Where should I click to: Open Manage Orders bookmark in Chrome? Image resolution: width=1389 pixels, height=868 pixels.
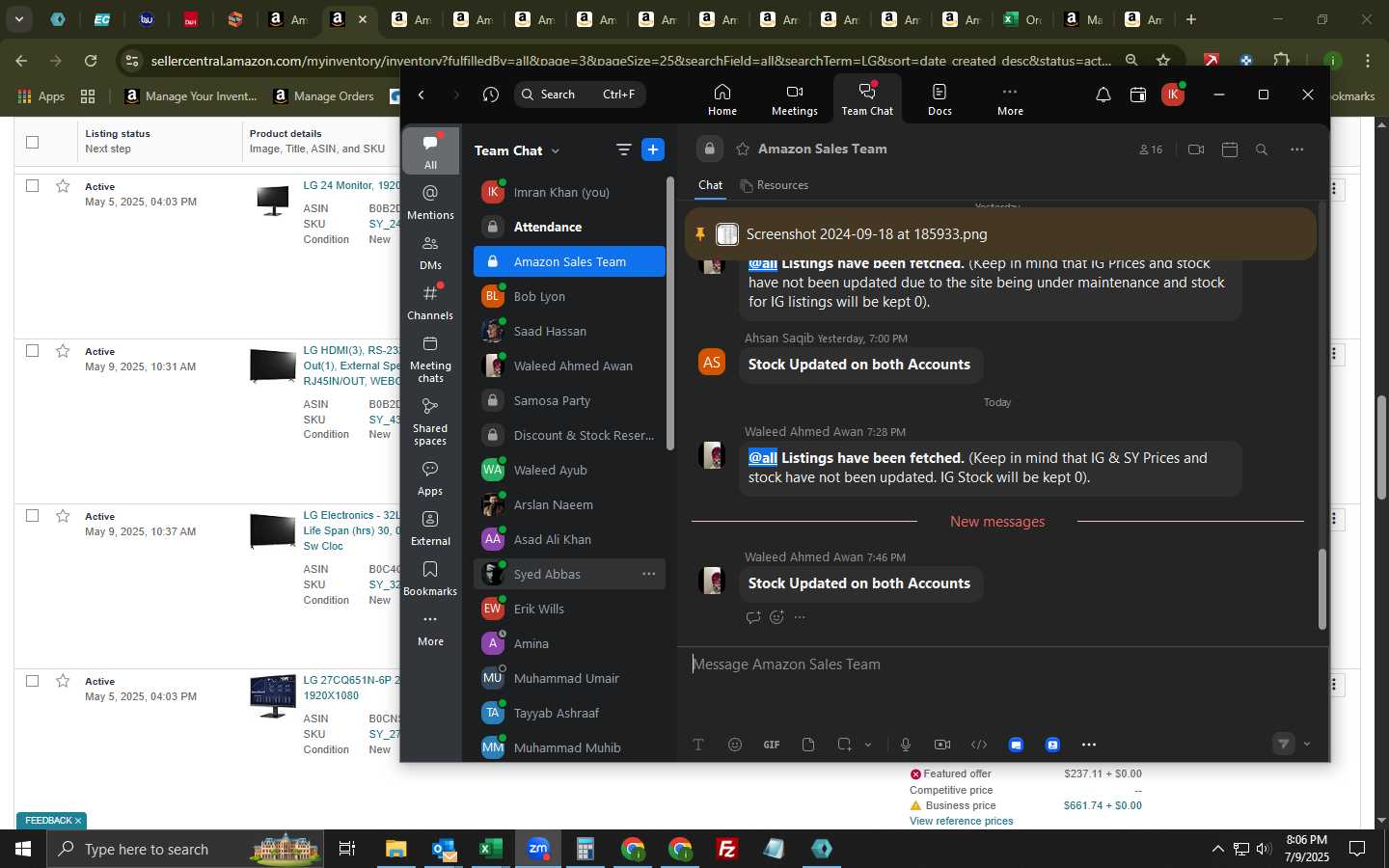(325, 95)
